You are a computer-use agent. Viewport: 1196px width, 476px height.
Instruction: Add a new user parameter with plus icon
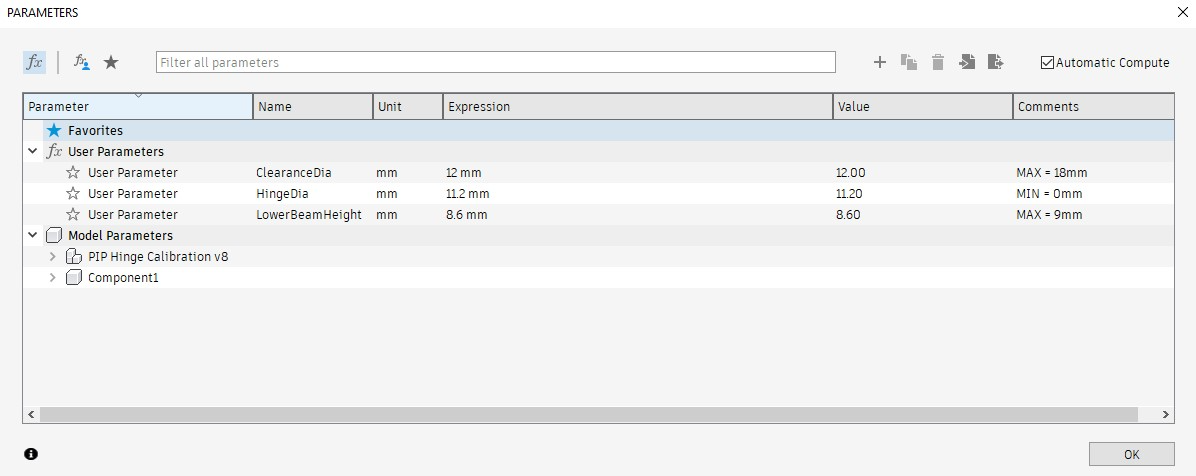(x=879, y=63)
